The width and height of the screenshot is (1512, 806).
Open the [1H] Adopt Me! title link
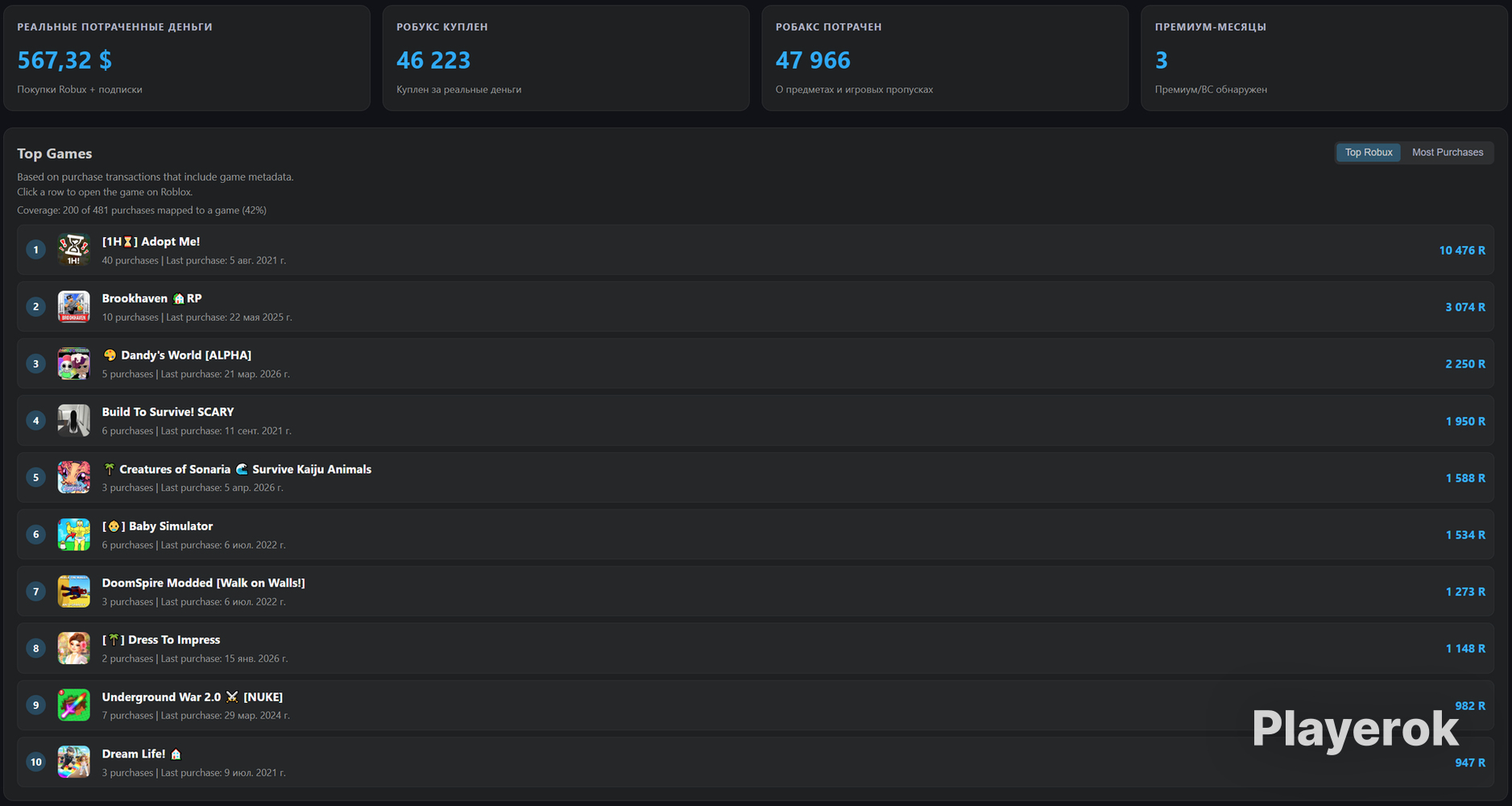click(x=151, y=242)
